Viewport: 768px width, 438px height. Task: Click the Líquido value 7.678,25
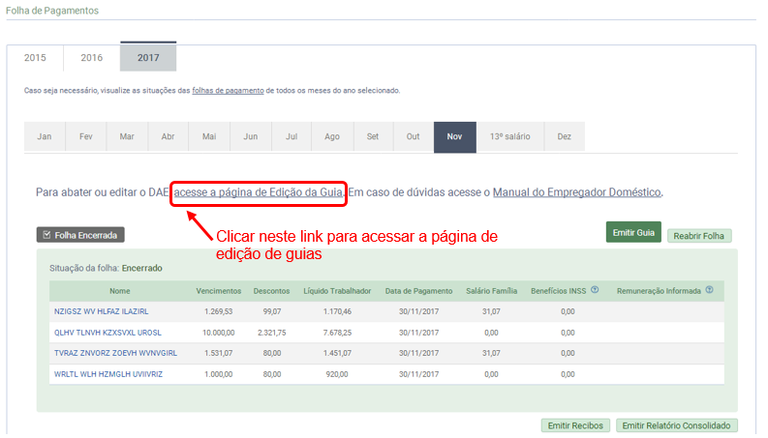[337, 333]
